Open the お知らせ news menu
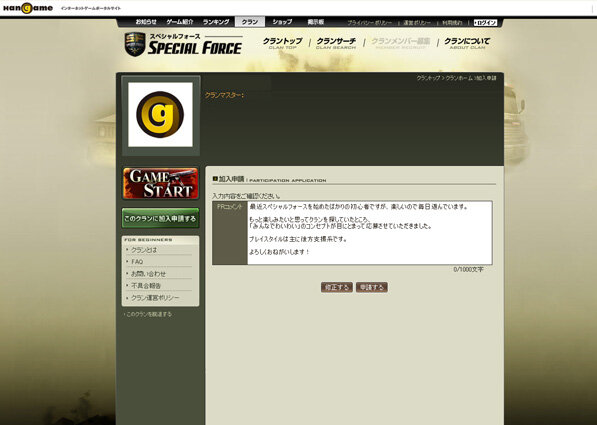Screen dimensions: 597x425 146,22
